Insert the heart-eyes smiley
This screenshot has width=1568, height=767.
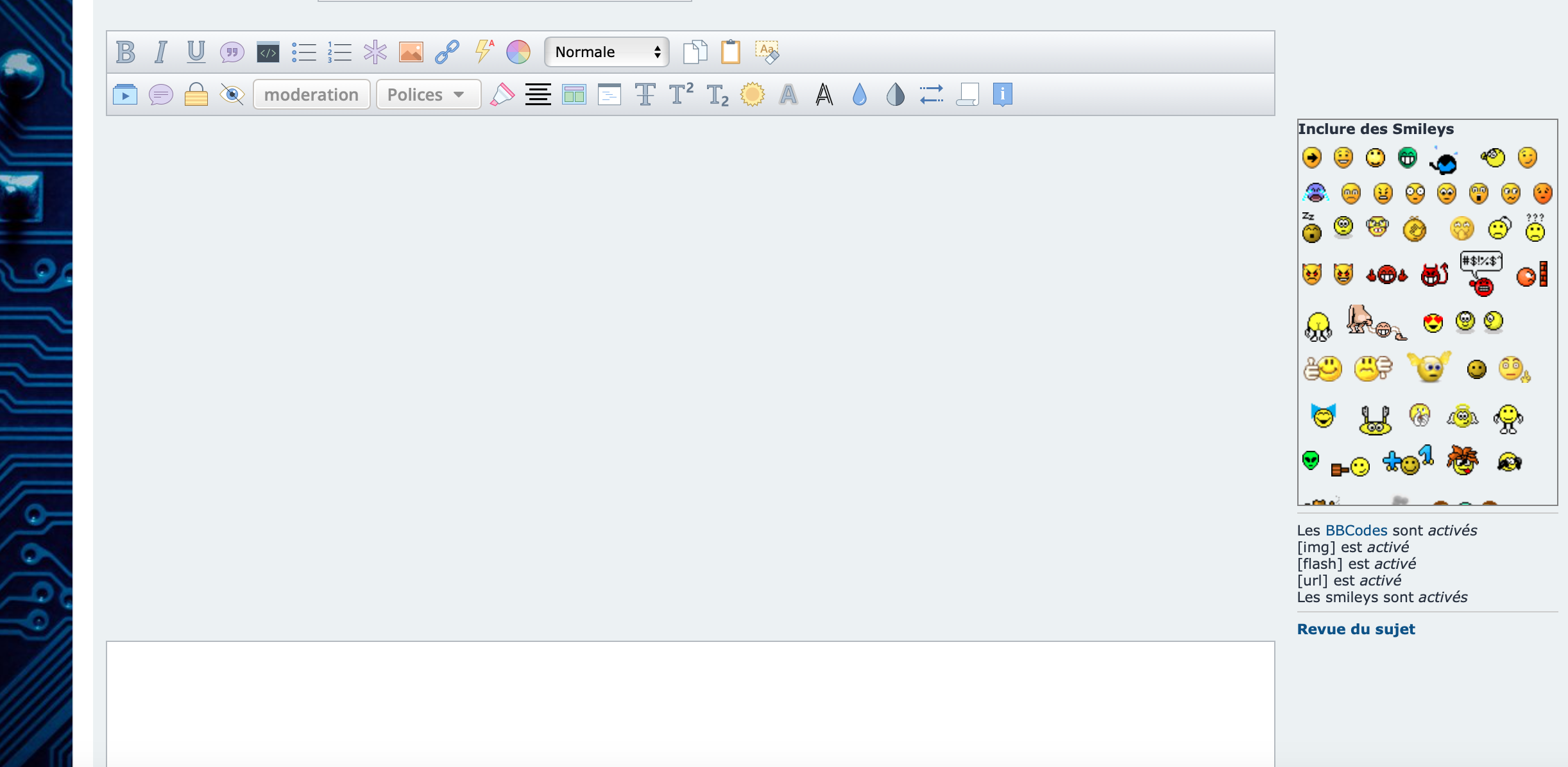(1433, 323)
